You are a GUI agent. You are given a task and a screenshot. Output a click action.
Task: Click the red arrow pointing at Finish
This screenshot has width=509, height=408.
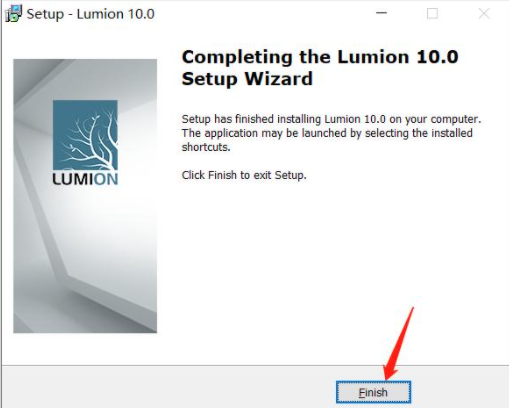pyautogui.click(x=398, y=344)
